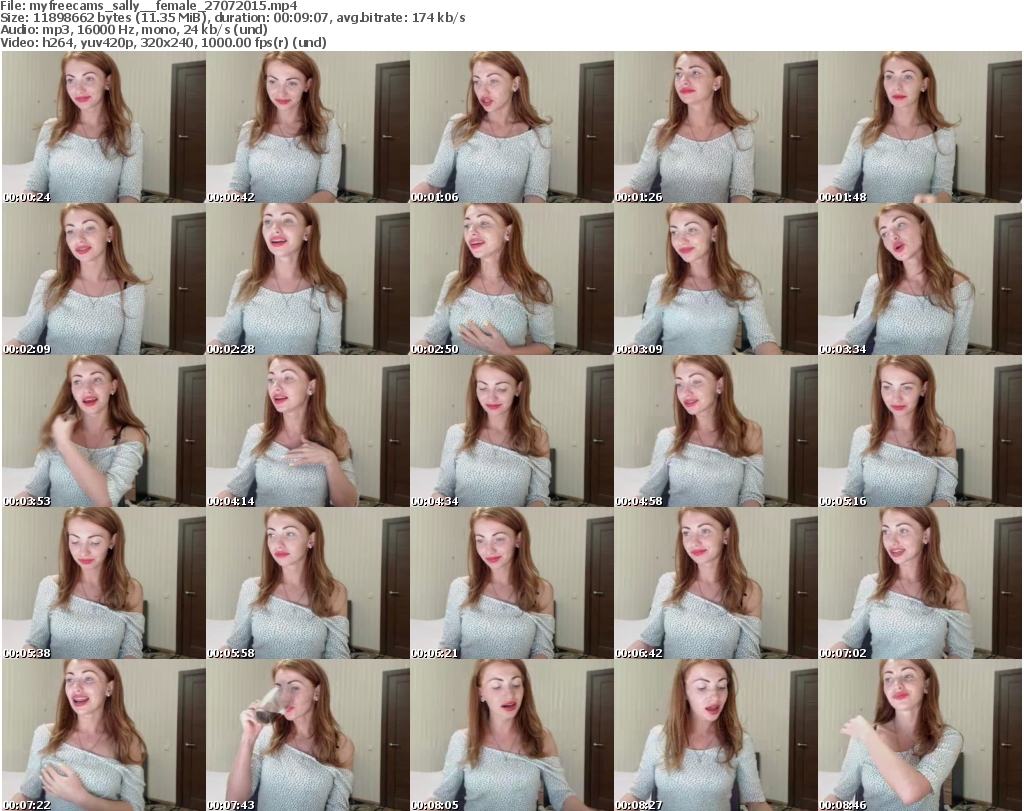This screenshot has width=1024, height=811.
Task: Open the frame stamped 00:02:28
Action: [x=308, y=279]
